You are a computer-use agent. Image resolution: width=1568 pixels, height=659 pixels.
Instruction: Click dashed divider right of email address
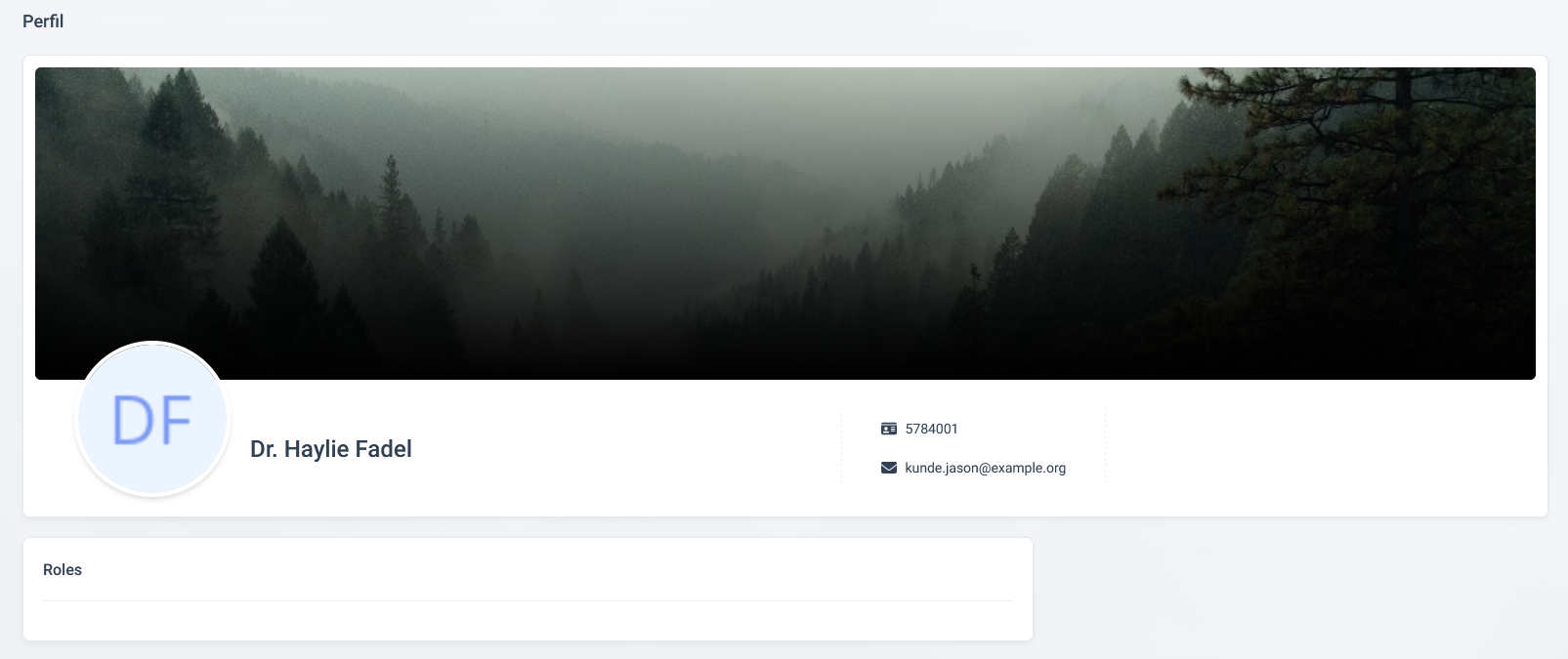1105,448
